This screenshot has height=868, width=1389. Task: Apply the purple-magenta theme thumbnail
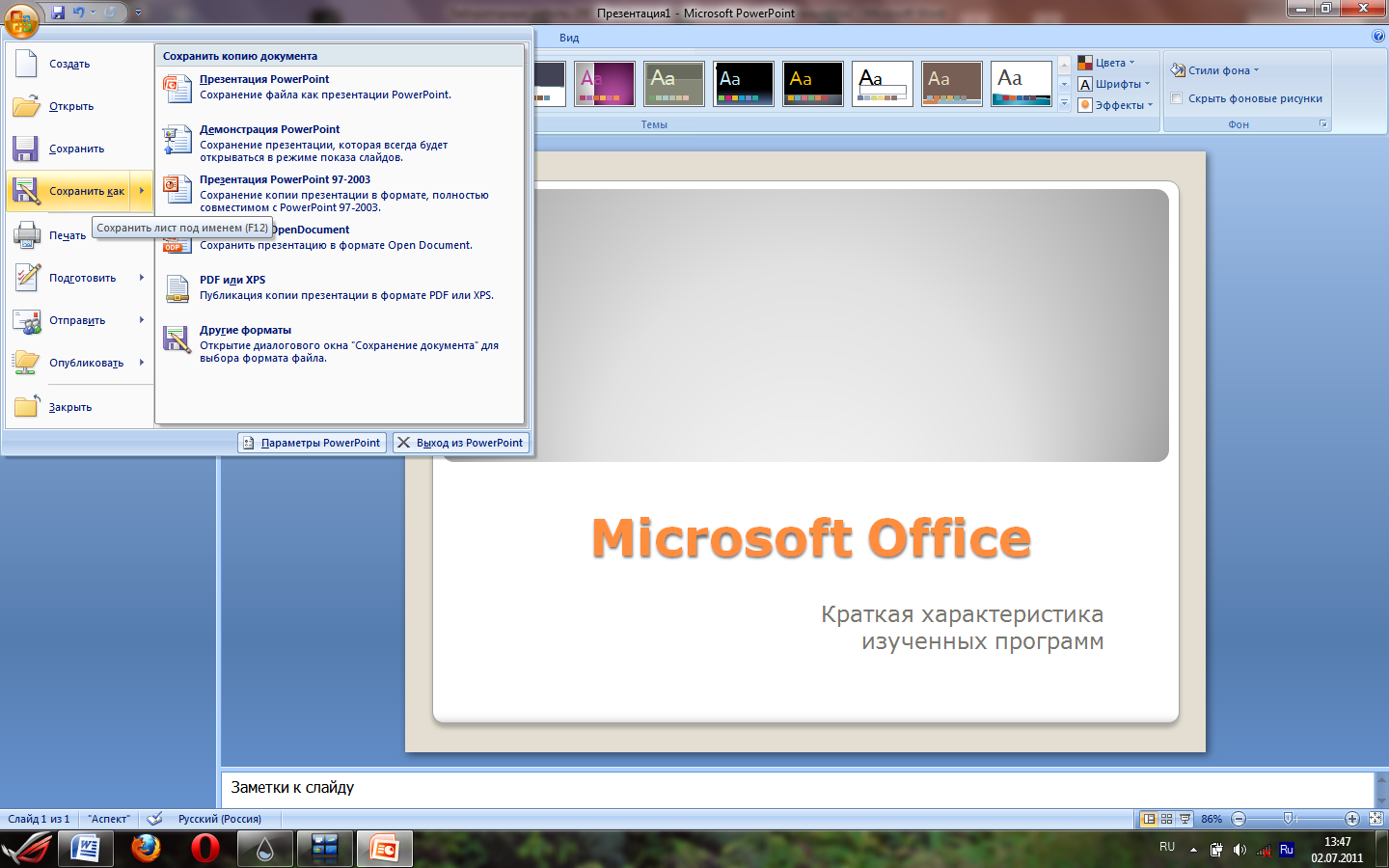tap(605, 84)
